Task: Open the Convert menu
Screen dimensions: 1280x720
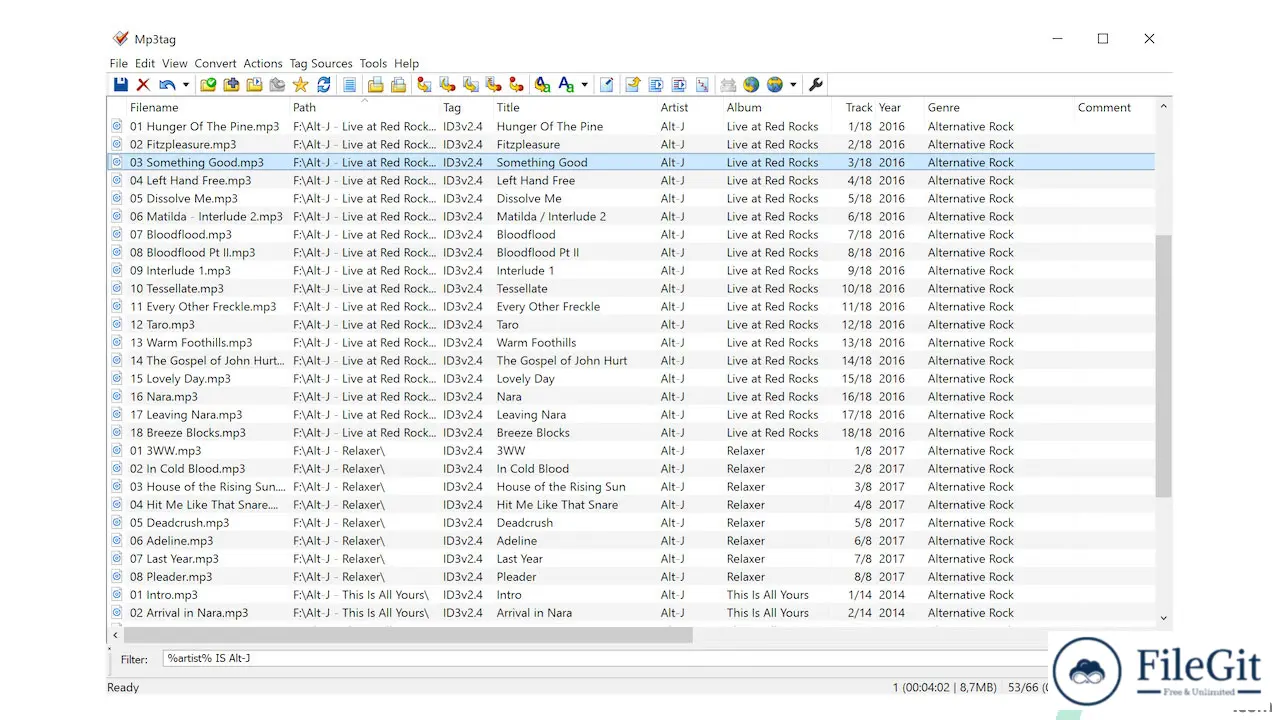Action: tap(216, 63)
